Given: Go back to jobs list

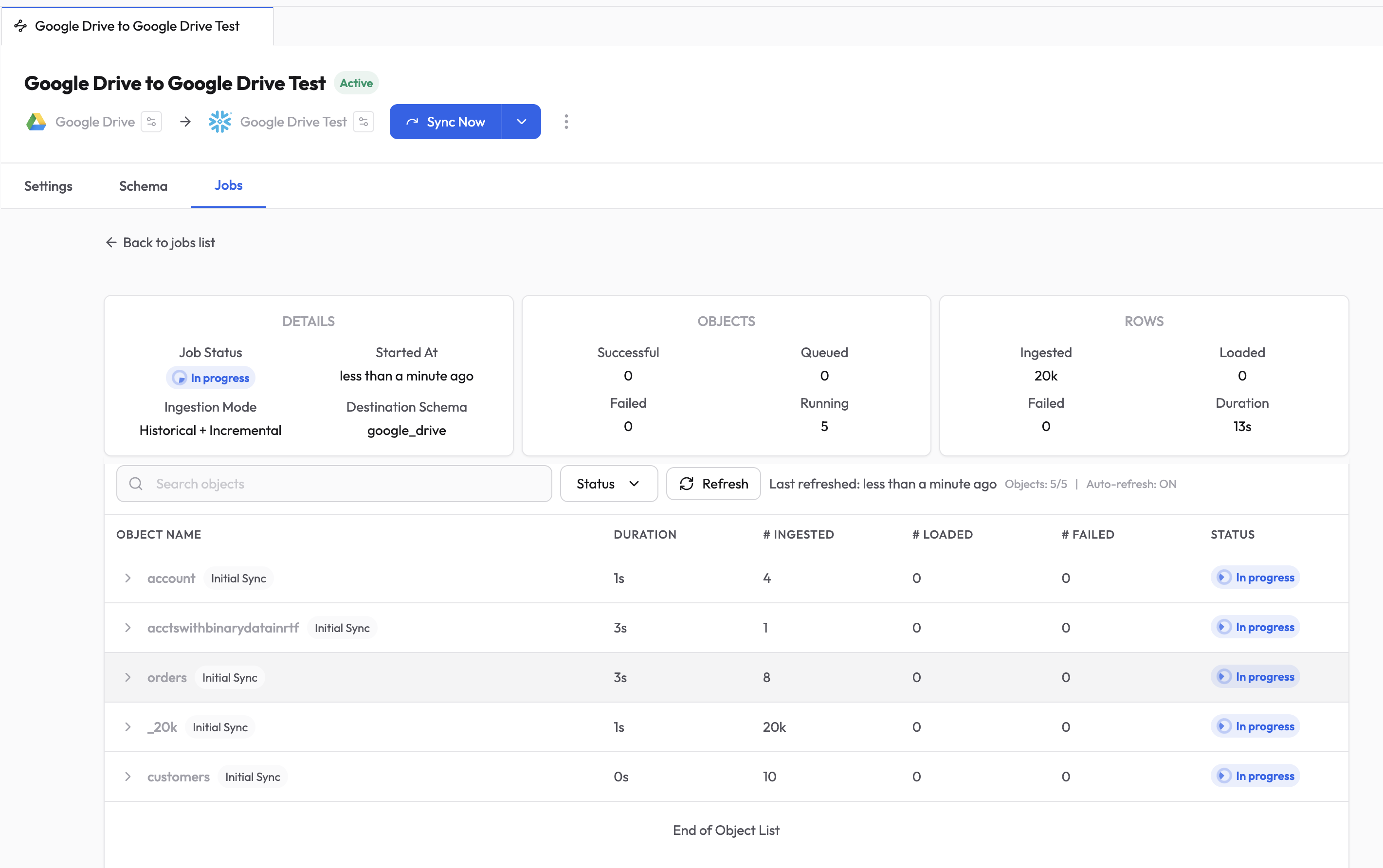Looking at the screenshot, I should click(160, 242).
